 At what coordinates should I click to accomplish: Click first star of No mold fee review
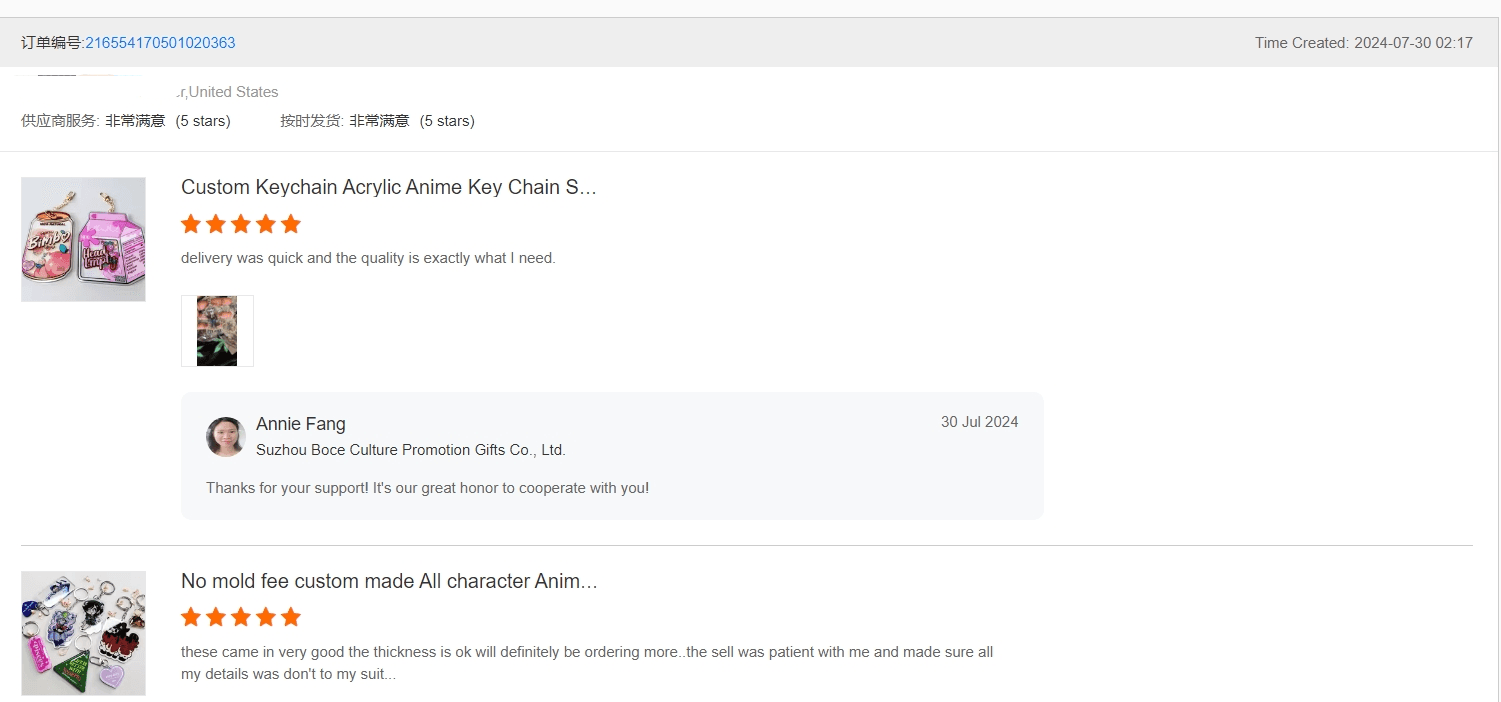[x=191, y=617]
